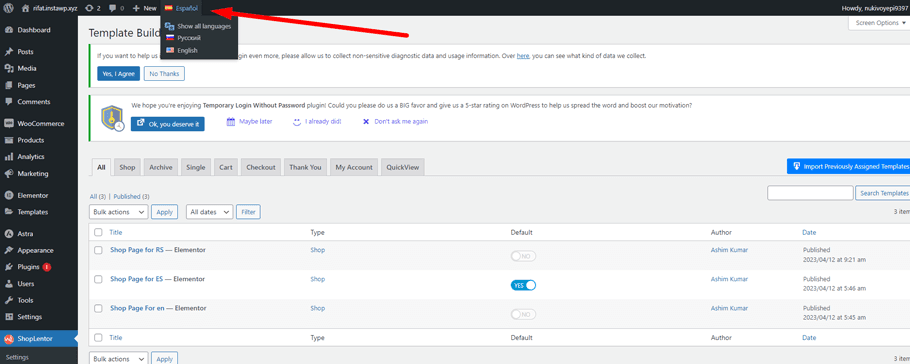Disable the YES default toggle for ES
910x364 pixels.
[523, 285]
